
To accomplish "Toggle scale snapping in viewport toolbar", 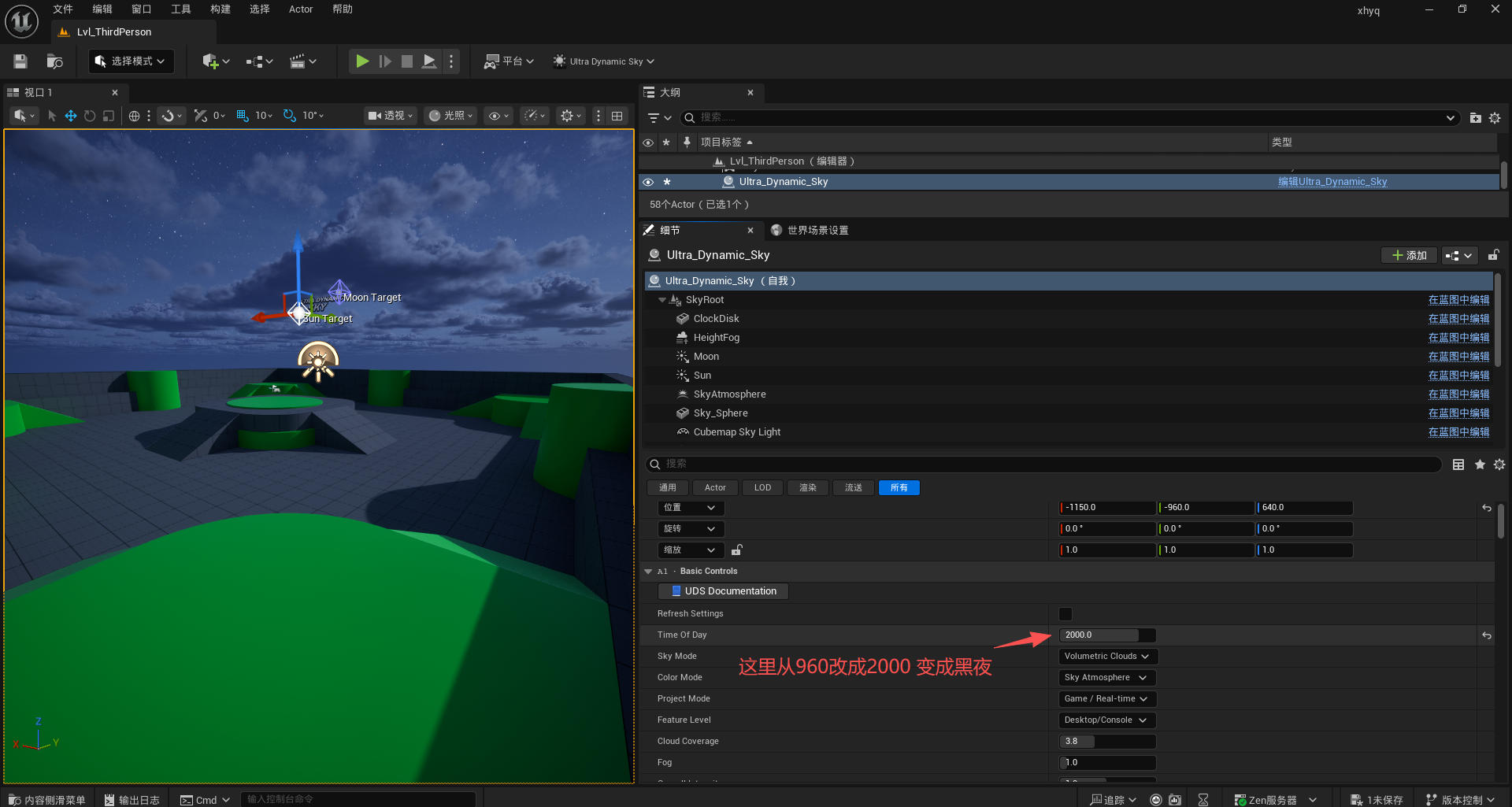I will 201,116.
